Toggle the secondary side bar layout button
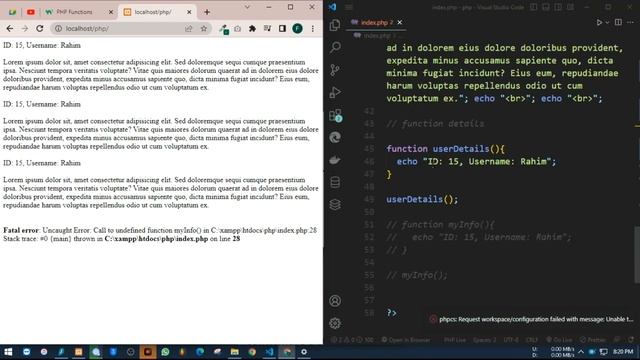The image size is (640, 360). coord(558,7)
